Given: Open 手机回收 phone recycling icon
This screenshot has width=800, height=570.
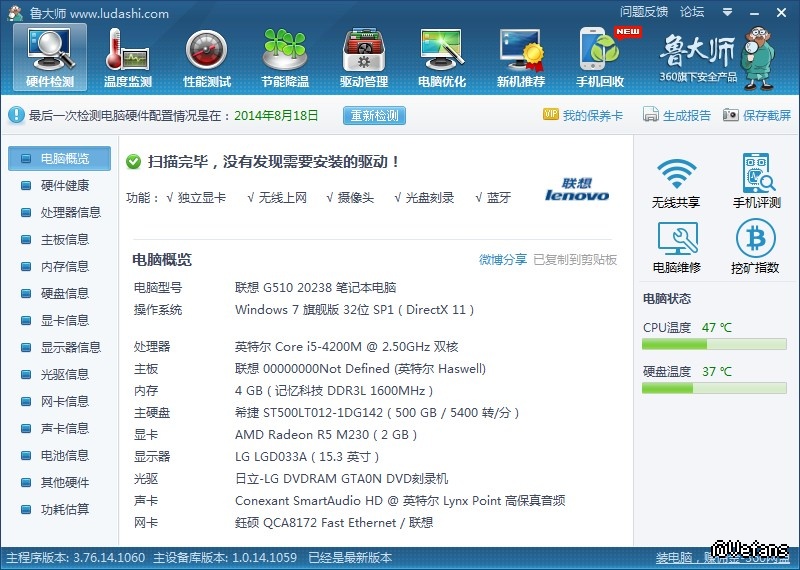Looking at the screenshot, I should 600,57.
